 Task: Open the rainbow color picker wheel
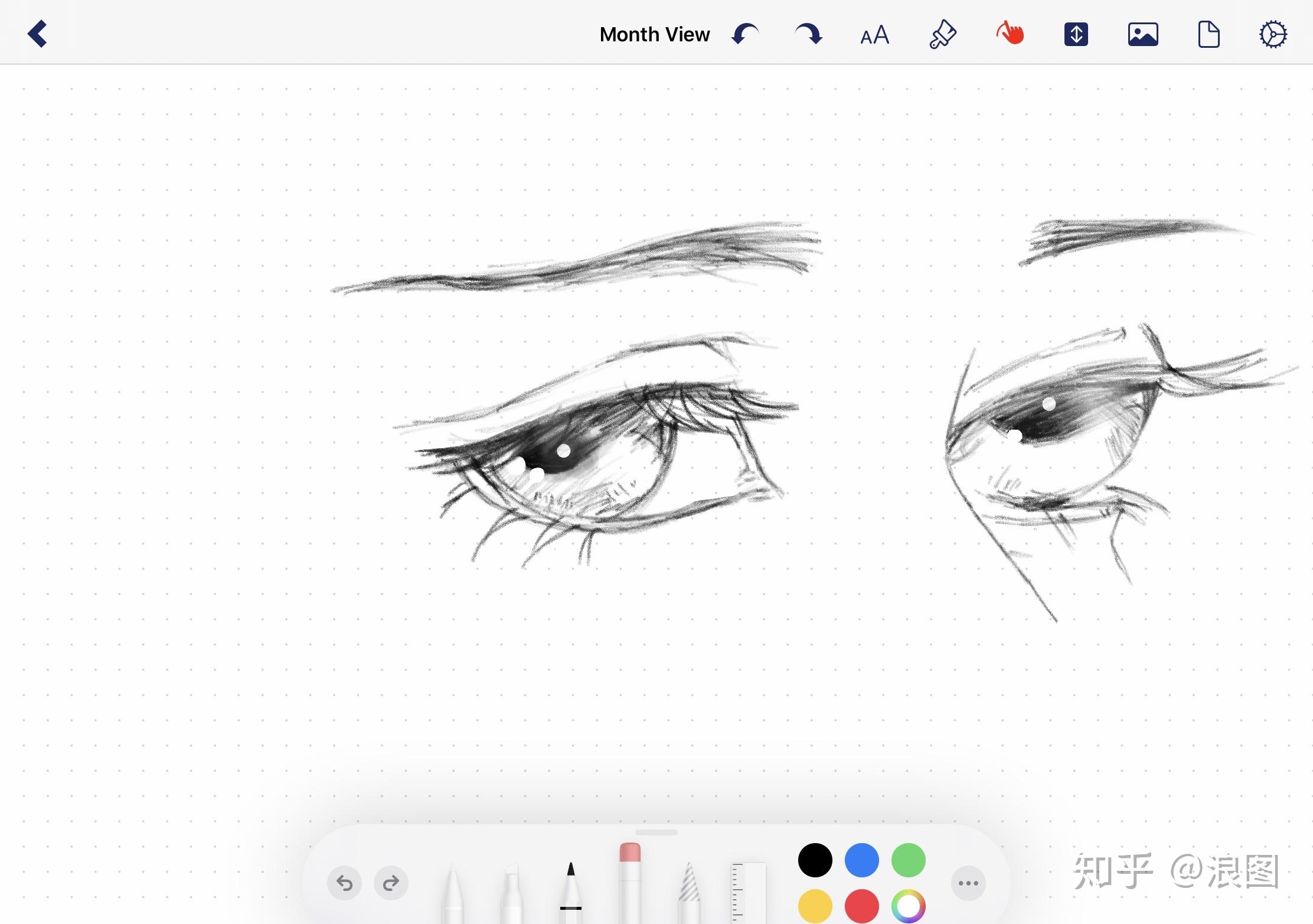coord(908,906)
